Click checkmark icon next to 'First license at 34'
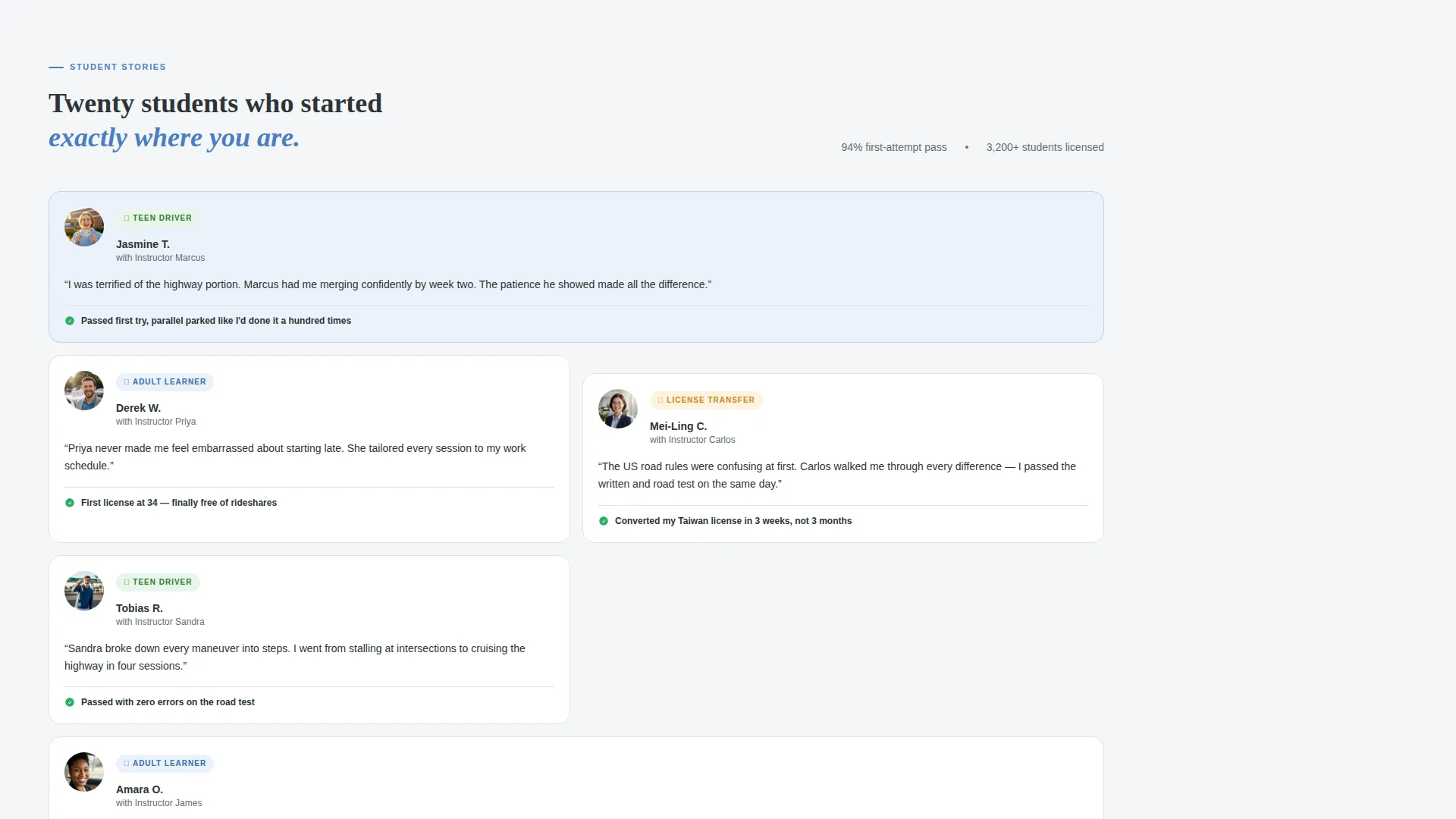Viewport: 1456px width, 819px height. tap(70, 503)
